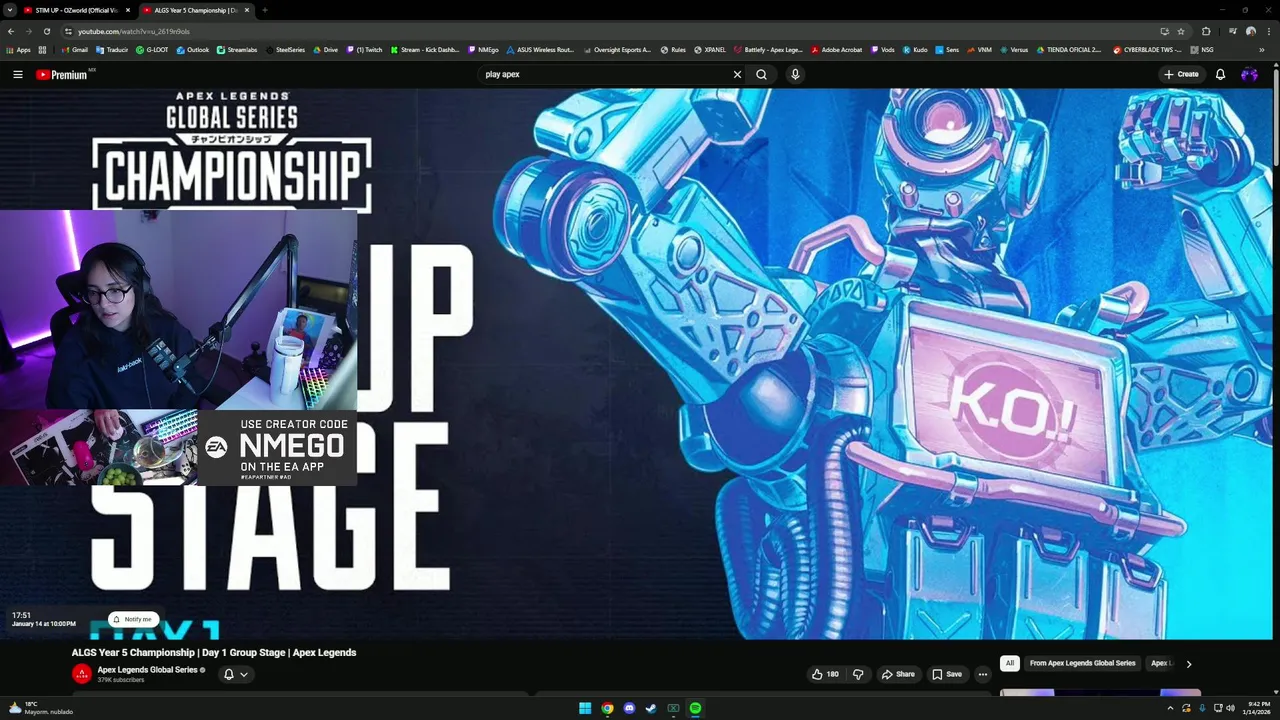This screenshot has width=1280, height=720.
Task: Open the 18°C weather widget
Action: click(40, 708)
